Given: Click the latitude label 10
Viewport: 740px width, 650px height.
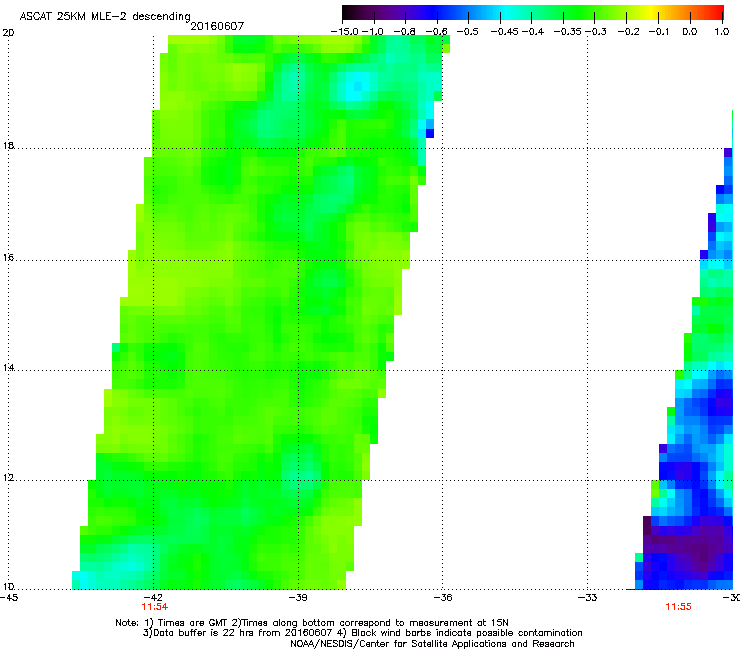Looking at the screenshot, I should (x=8, y=586).
